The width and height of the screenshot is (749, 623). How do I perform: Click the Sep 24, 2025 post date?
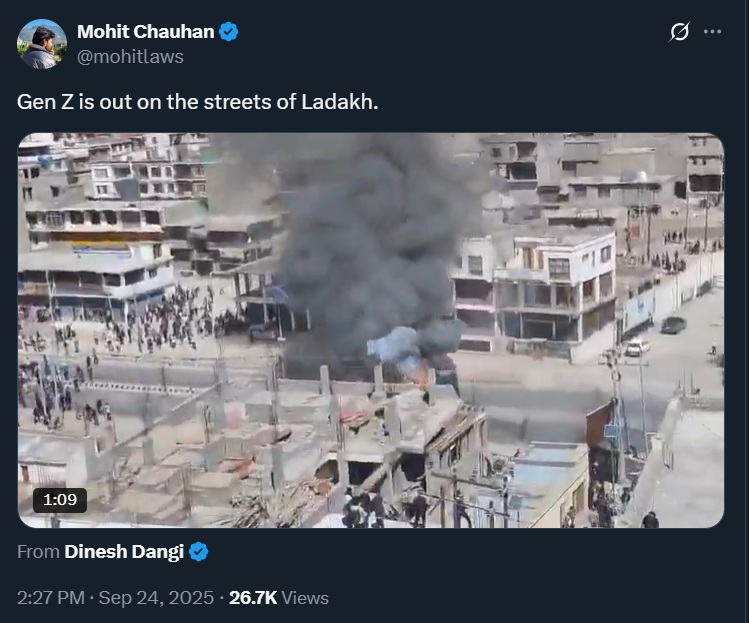click(156, 598)
